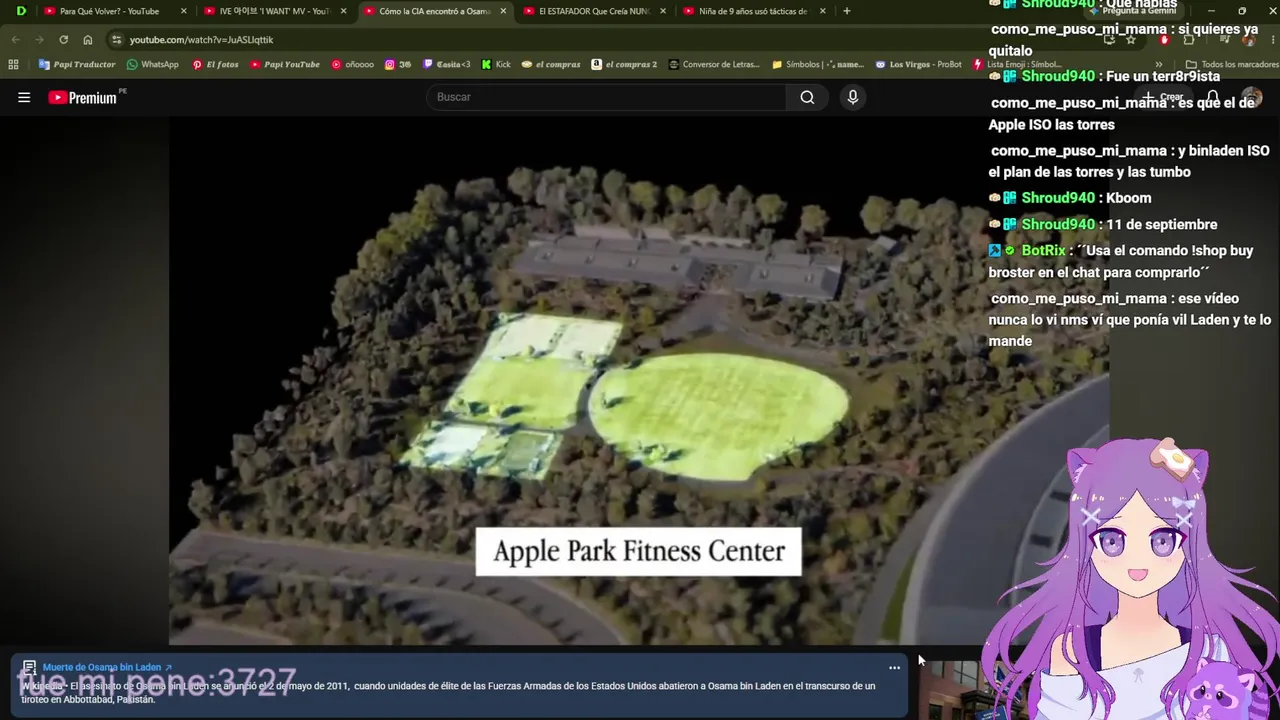Select the youtube.com address bar URL
Screen dimensions: 1280x720
201,40
